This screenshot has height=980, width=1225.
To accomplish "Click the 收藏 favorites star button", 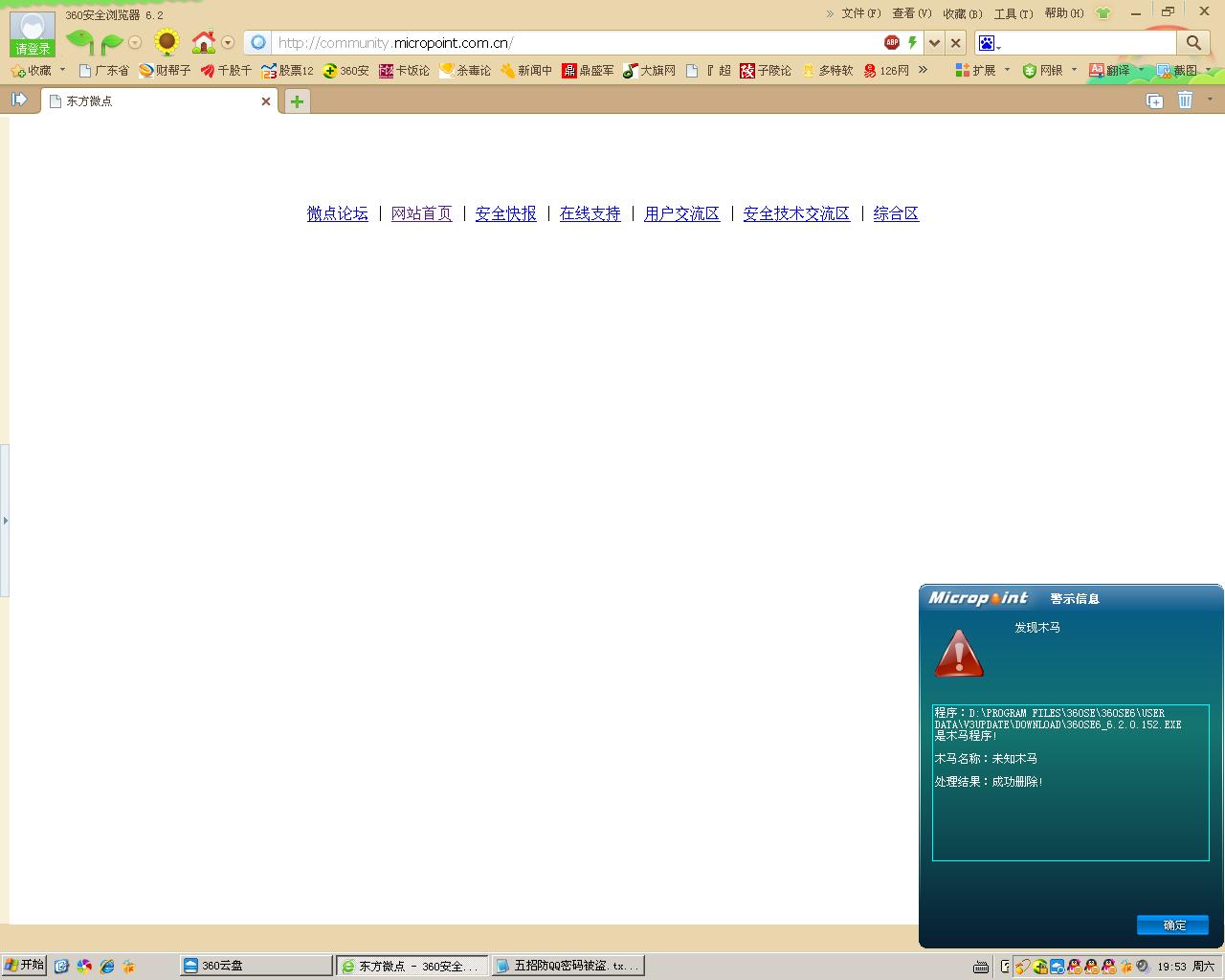I will [31, 71].
